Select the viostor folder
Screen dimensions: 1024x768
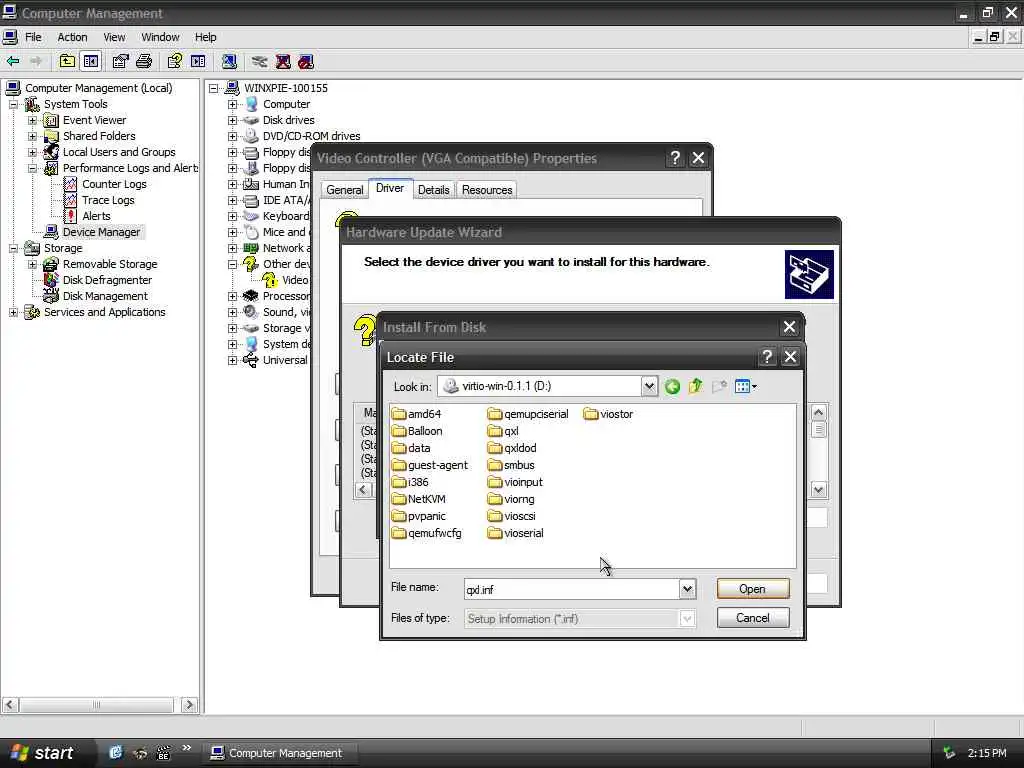pyautogui.click(x=609, y=414)
